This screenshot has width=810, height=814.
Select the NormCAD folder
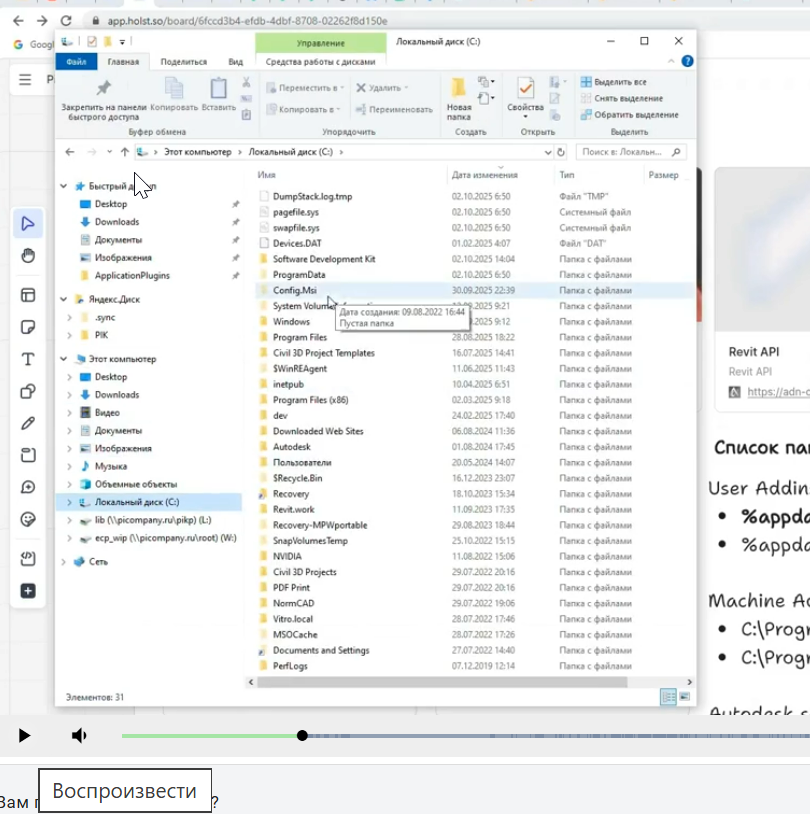[293, 603]
